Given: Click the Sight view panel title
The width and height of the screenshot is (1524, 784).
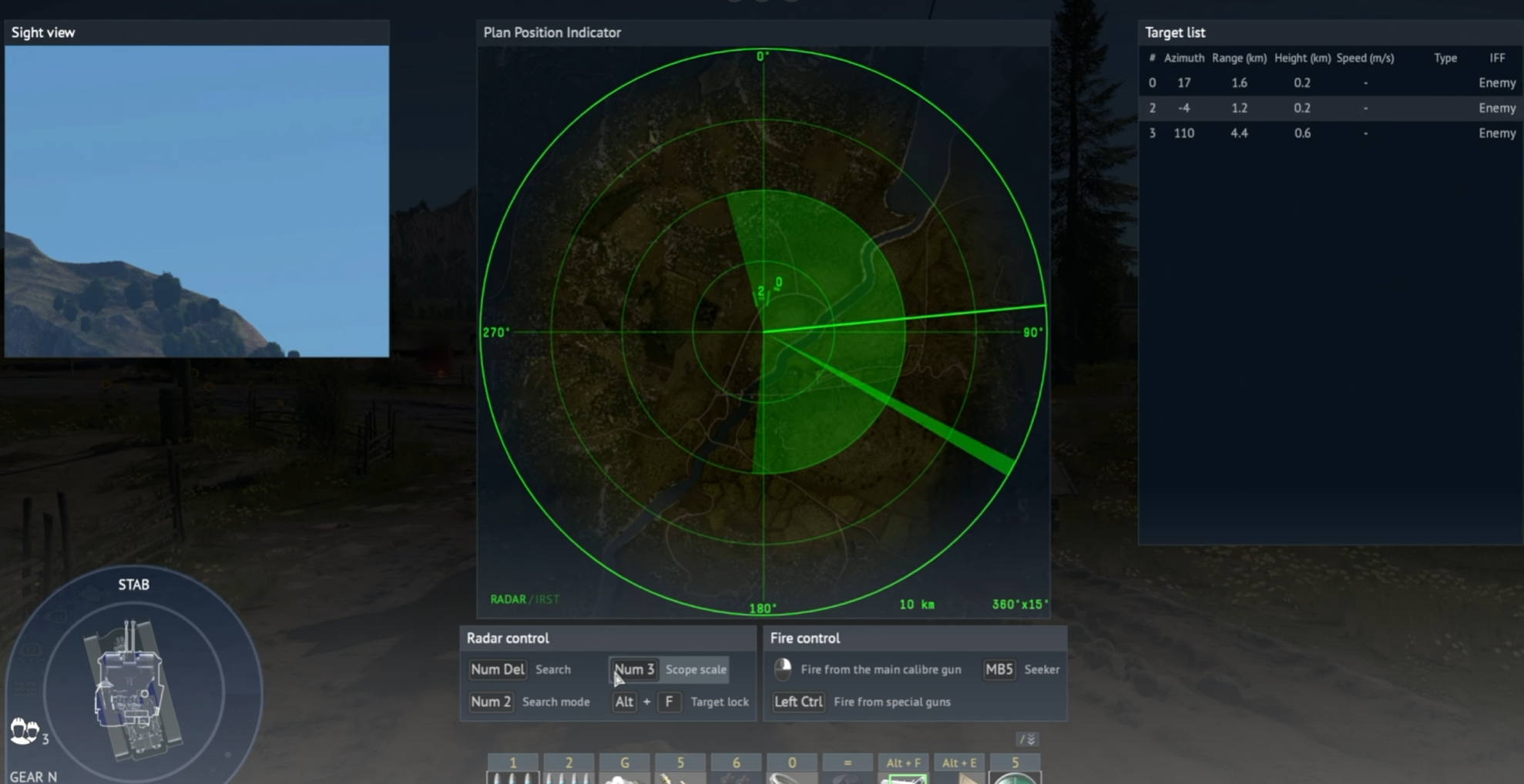Looking at the screenshot, I should [43, 32].
